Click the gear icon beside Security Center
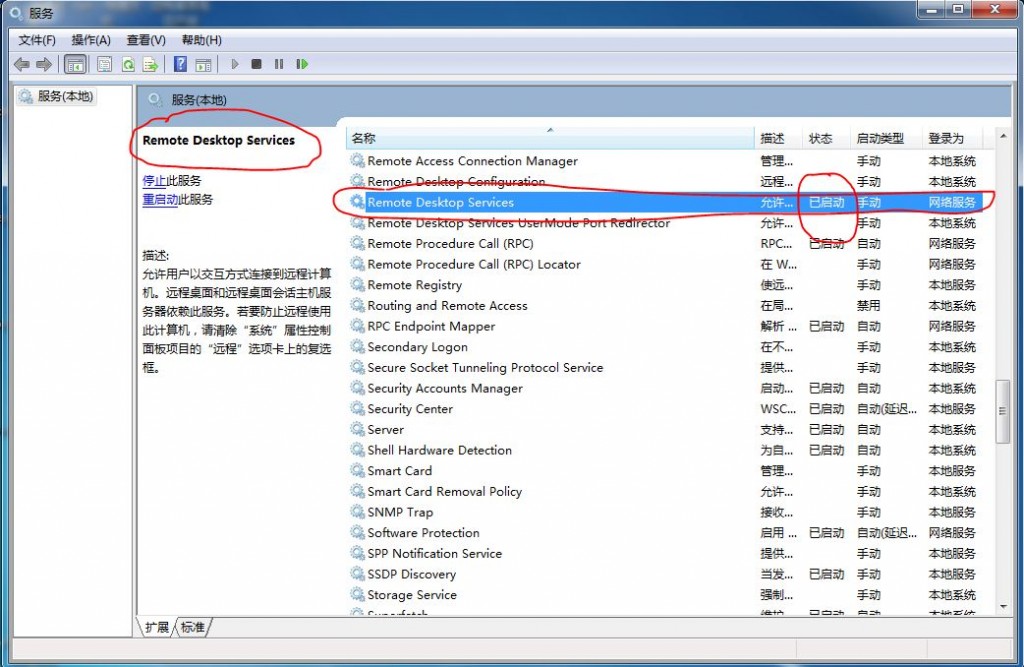This screenshot has height=667, width=1024. tap(357, 408)
